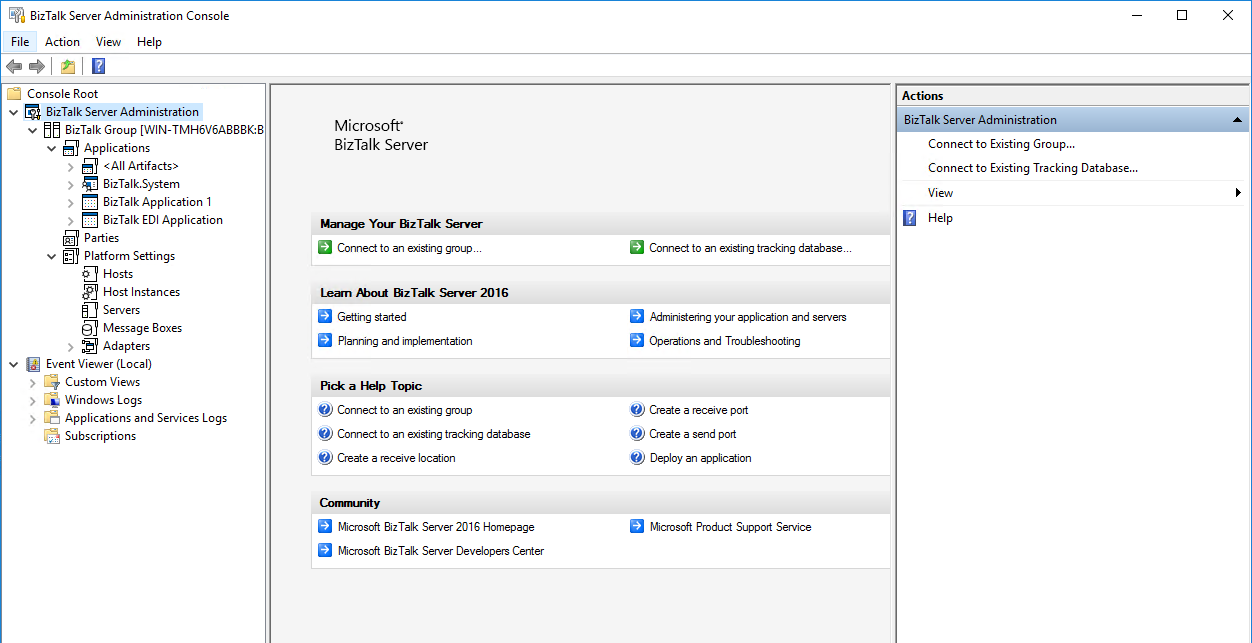Viewport: 1252px width, 643px height.
Task: Expand the BizTalk EDI Application node
Action: [71, 220]
